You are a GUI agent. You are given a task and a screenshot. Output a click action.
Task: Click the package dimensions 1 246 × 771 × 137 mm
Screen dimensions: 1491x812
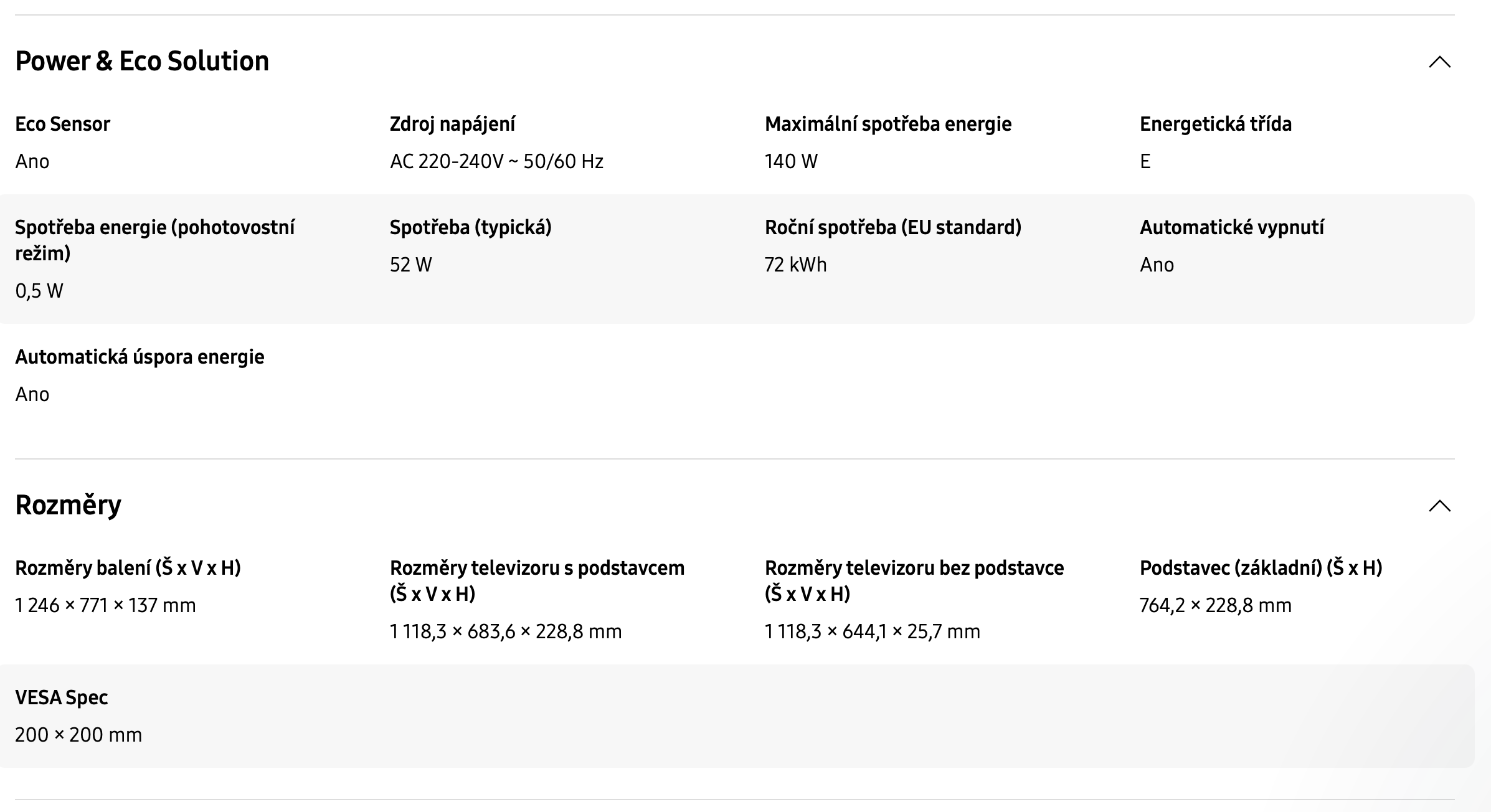(105, 605)
